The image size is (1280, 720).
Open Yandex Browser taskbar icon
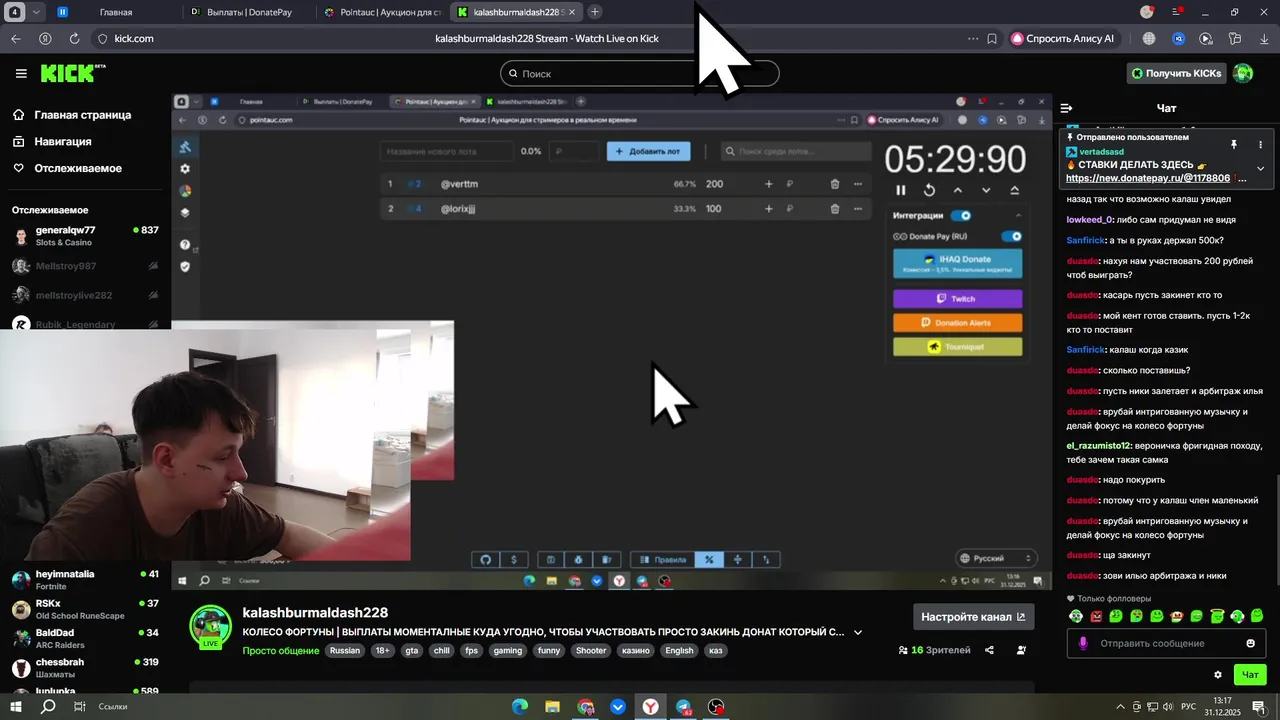(651, 707)
